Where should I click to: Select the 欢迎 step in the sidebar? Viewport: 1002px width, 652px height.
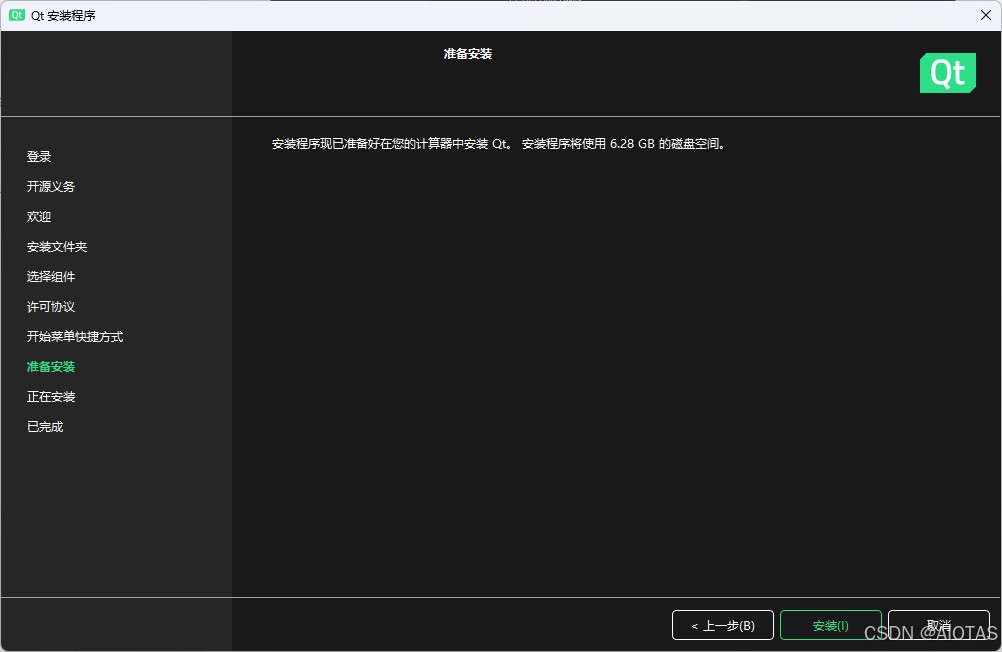(39, 217)
